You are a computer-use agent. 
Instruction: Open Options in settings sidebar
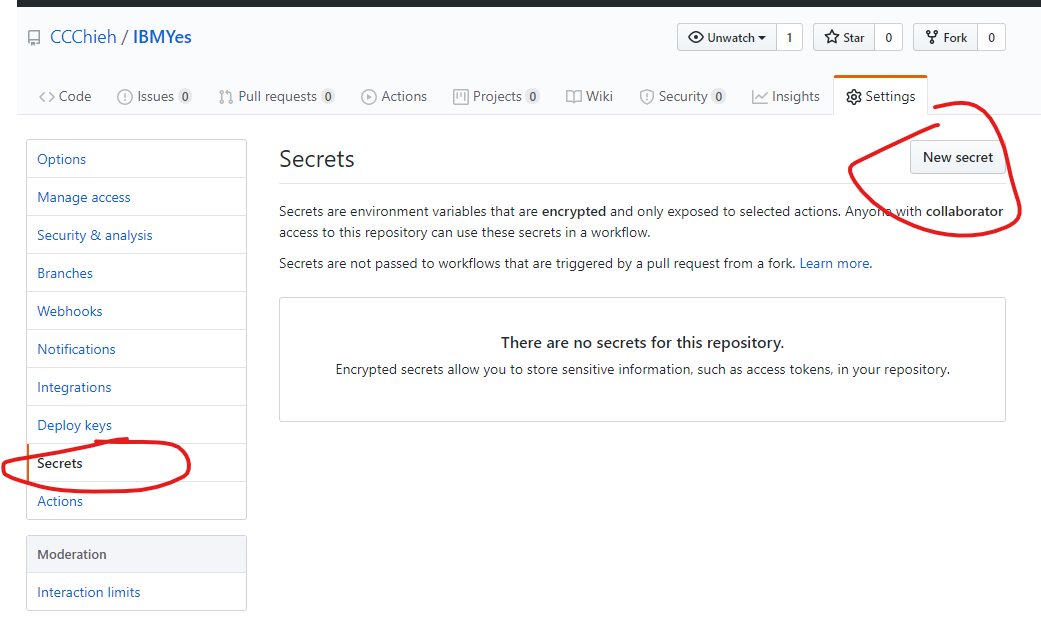[x=136, y=159]
